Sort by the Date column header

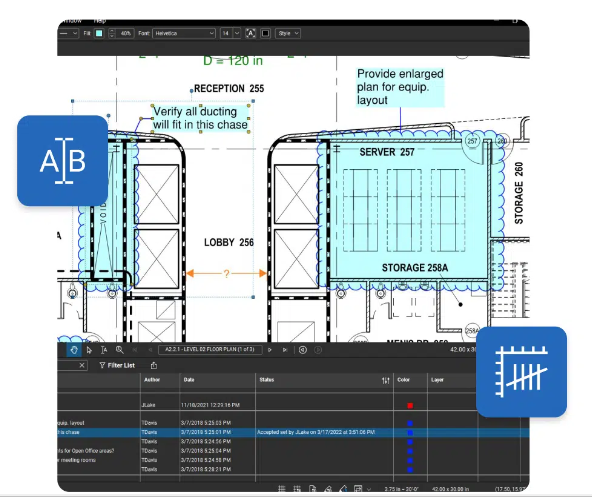189,380
